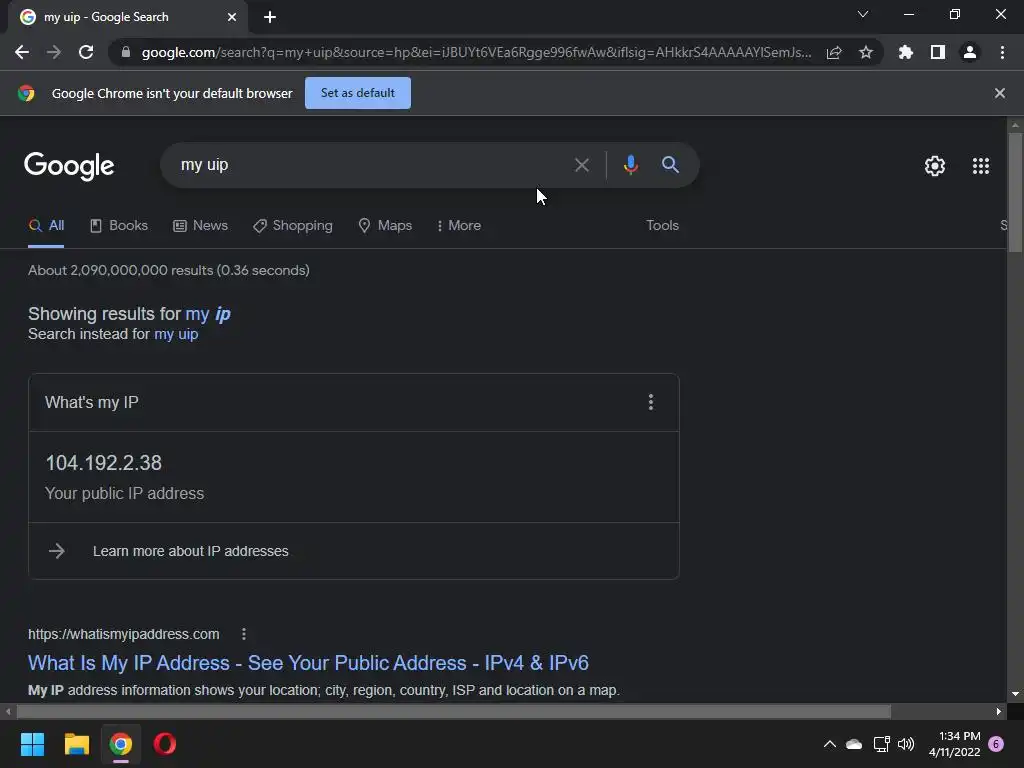1024x768 pixels.
Task: Switch to Books results
Action: click(x=119, y=225)
